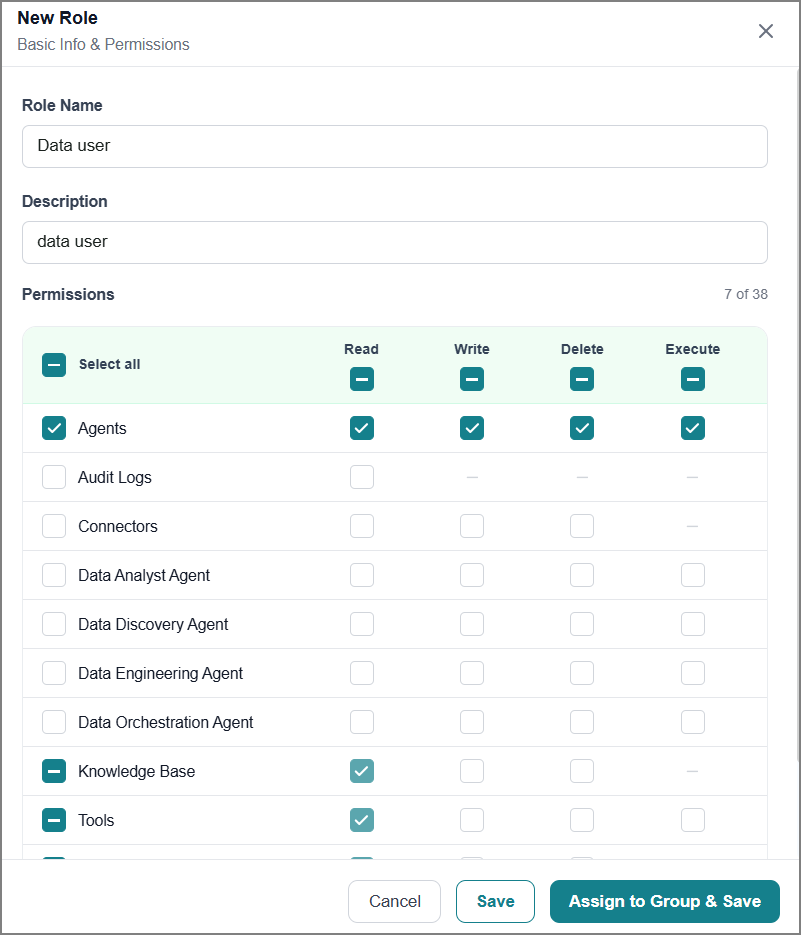The height and width of the screenshot is (935, 801).
Task: Enable Execute permission for Tools
Action: 692,820
